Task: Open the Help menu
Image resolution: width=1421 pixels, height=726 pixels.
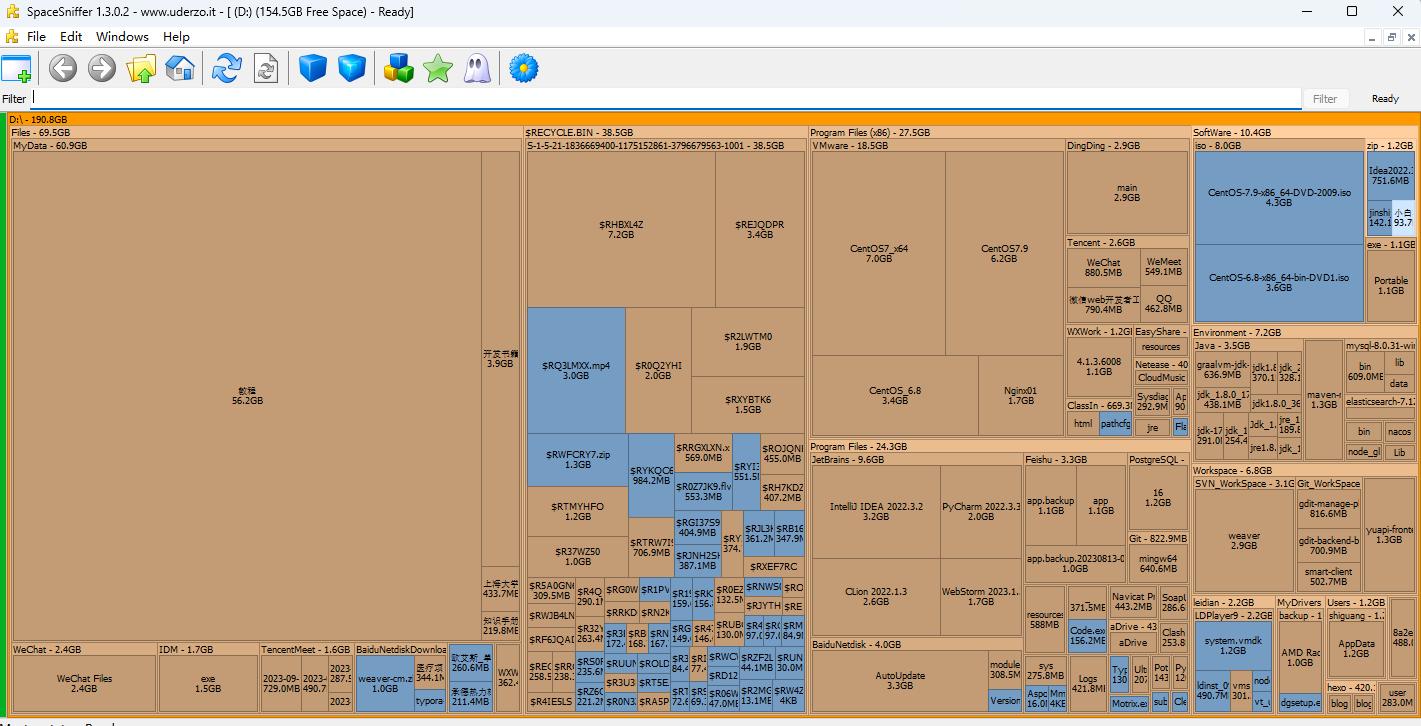Action: (x=176, y=36)
